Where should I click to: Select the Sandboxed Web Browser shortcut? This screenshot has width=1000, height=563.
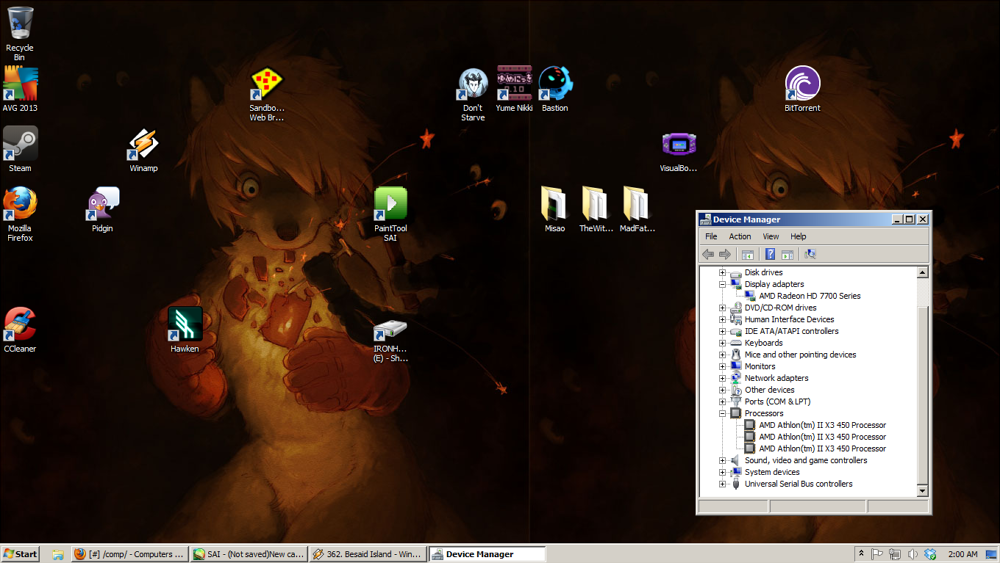coord(267,94)
